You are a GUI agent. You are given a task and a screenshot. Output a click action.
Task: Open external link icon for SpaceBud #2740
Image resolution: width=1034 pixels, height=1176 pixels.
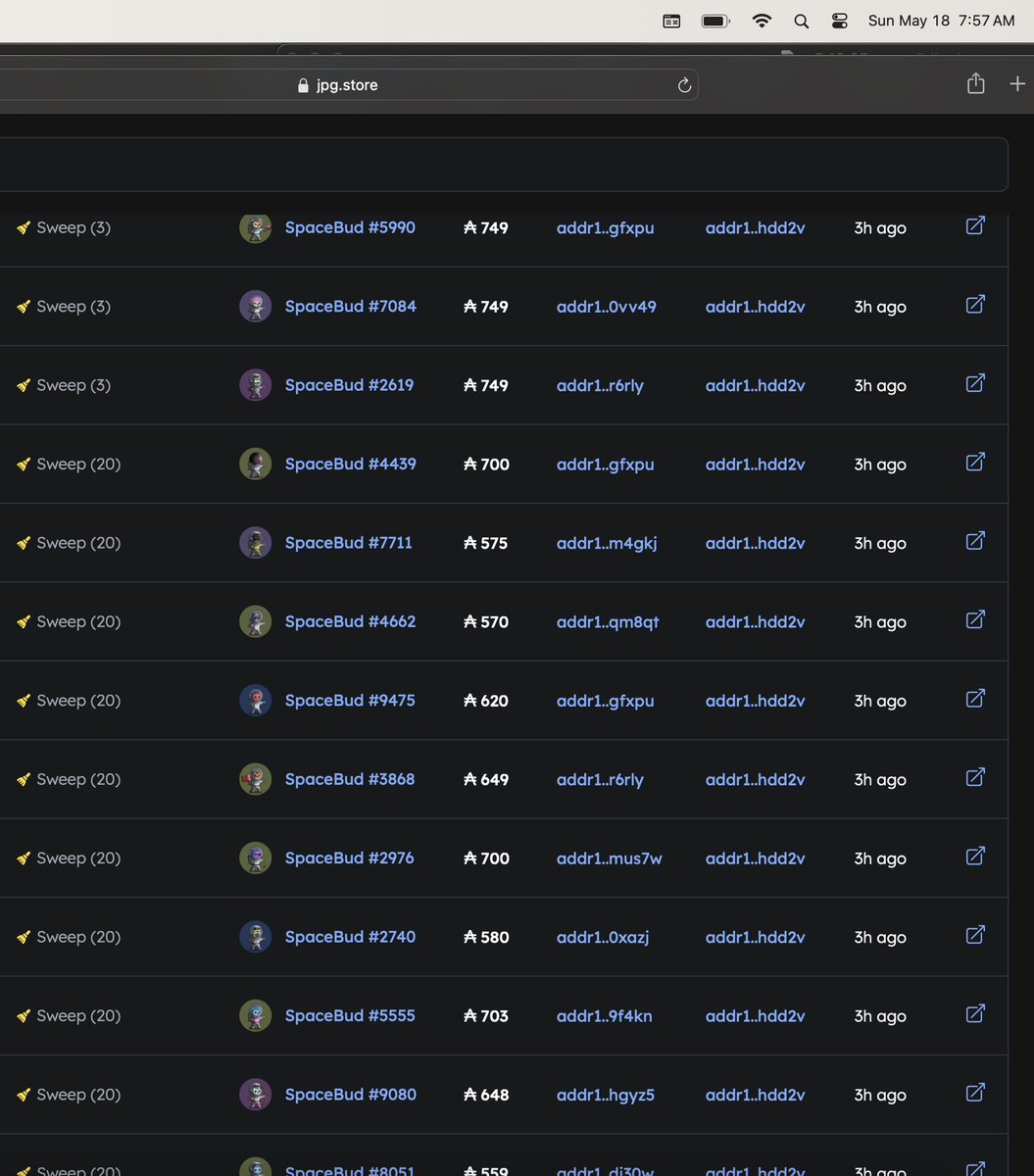pyautogui.click(x=975, y=935)
